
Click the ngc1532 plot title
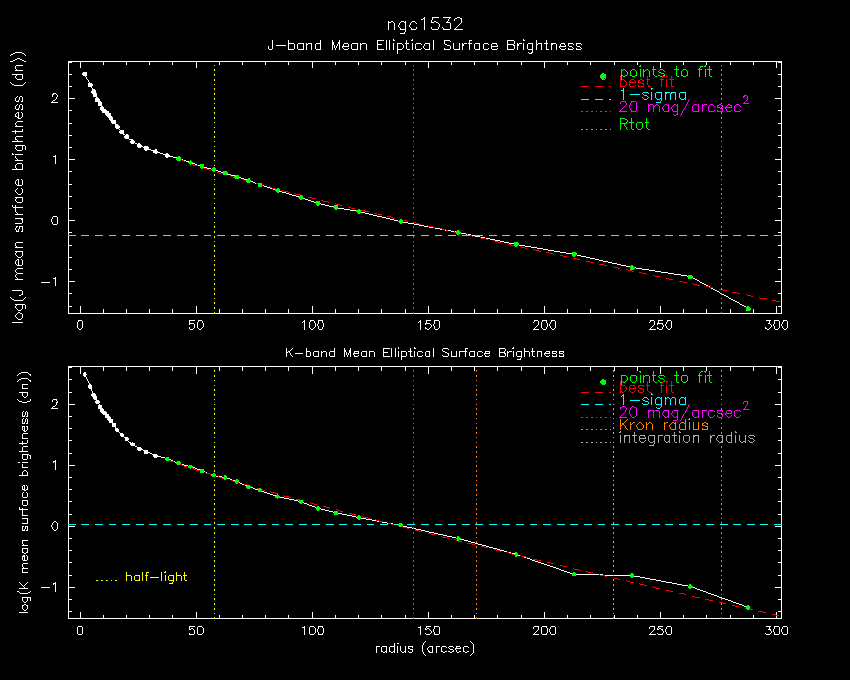(x=425, y=23)
